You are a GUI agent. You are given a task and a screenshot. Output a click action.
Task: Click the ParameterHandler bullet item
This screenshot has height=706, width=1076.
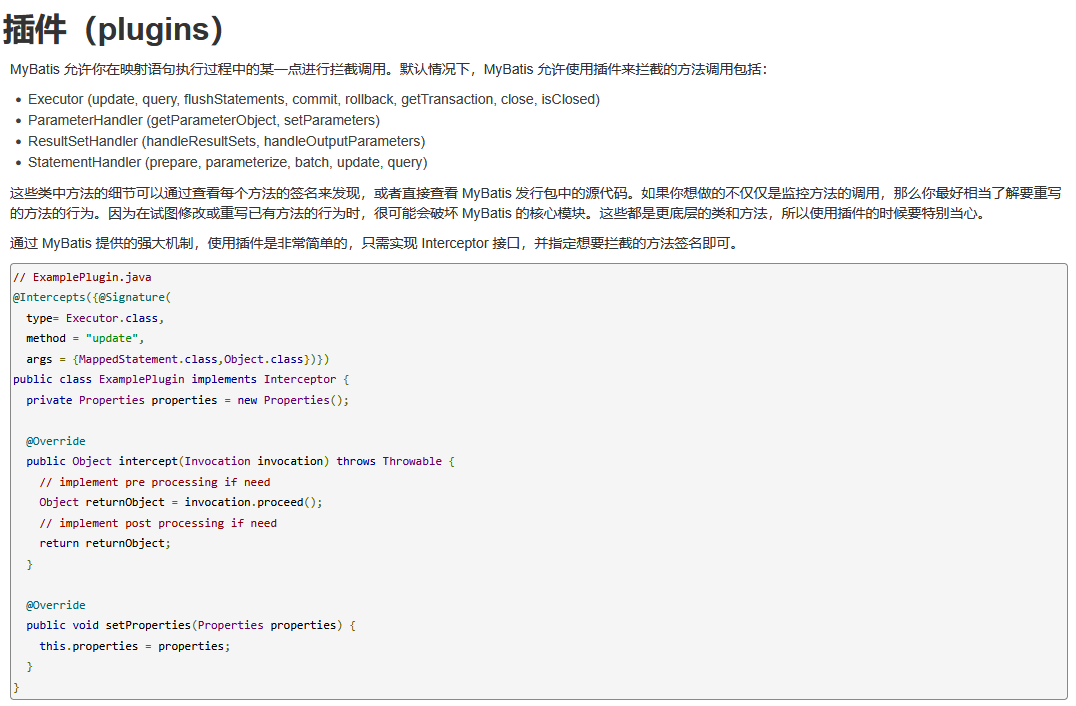[x=204, y=121]
